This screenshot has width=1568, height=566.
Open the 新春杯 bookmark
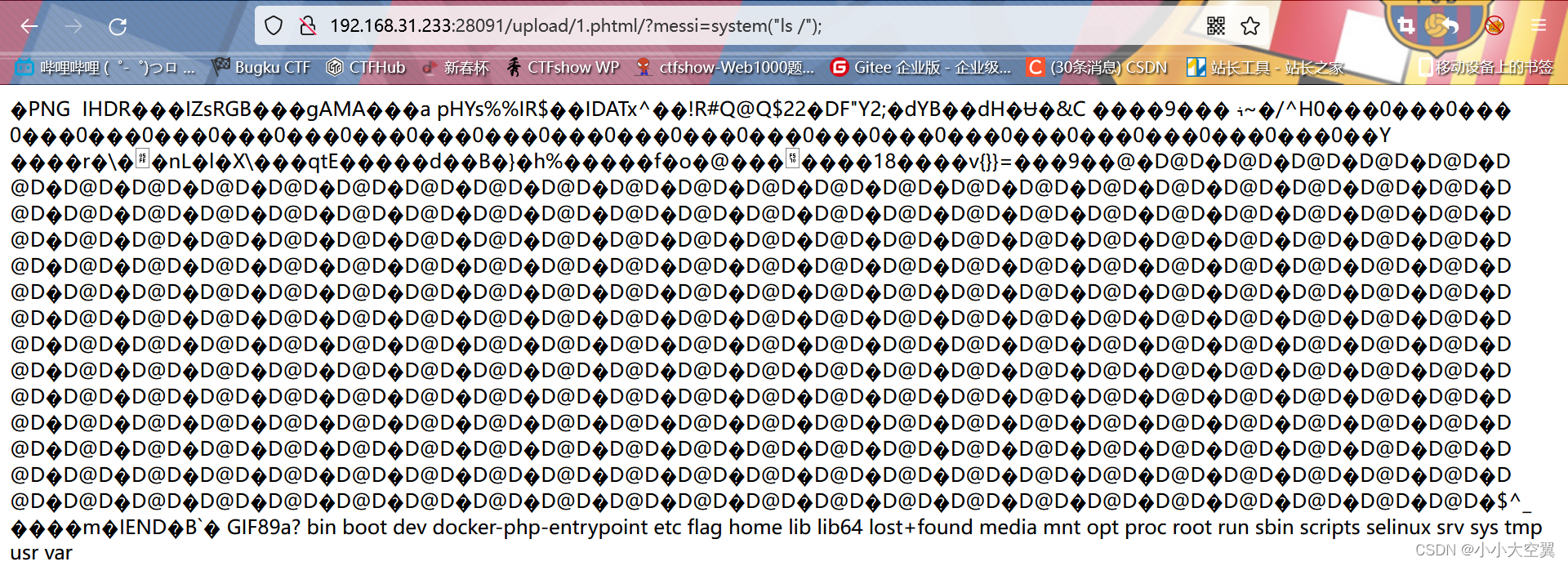click(456, 68)
